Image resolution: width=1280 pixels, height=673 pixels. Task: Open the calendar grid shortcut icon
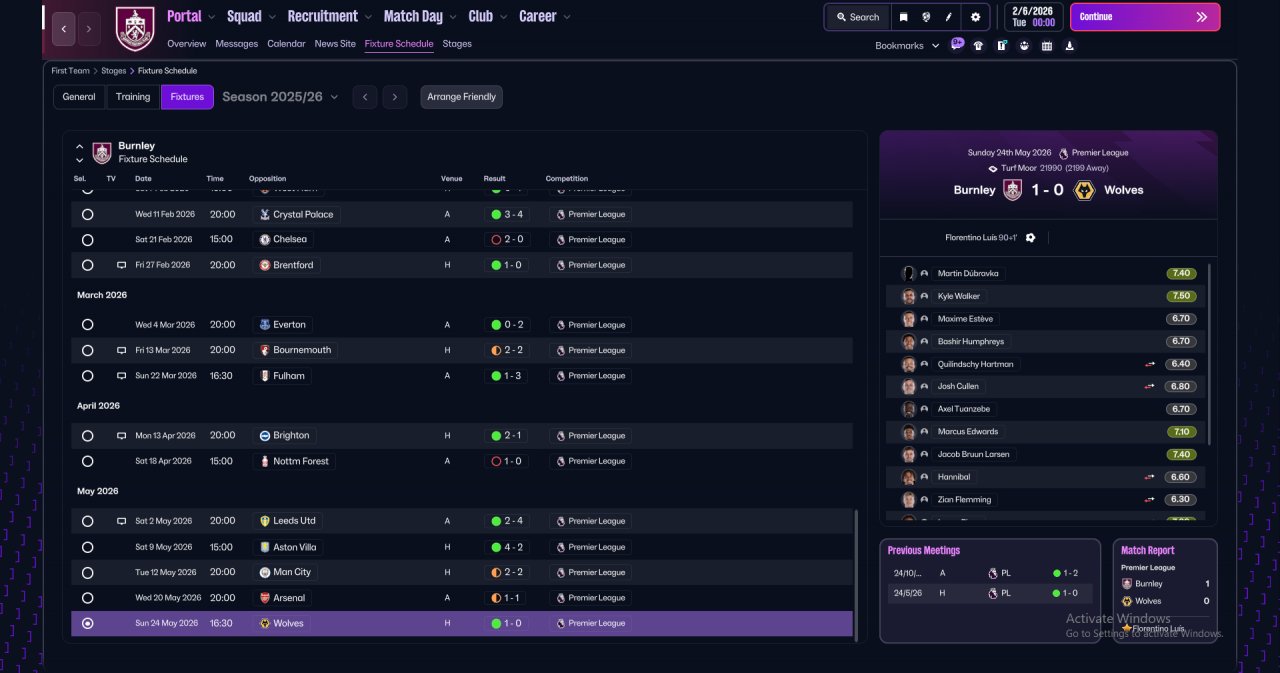pyautogui.click(x=1047, y=45)
